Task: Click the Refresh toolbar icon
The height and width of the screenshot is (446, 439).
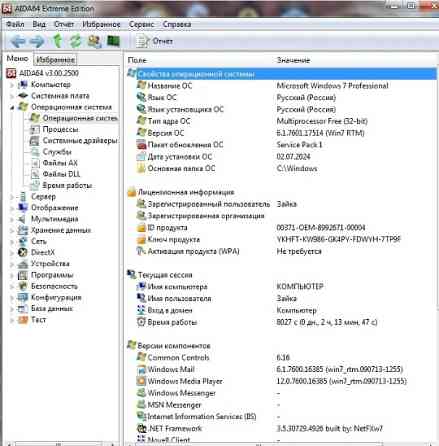Action: [x=76, y=41]
